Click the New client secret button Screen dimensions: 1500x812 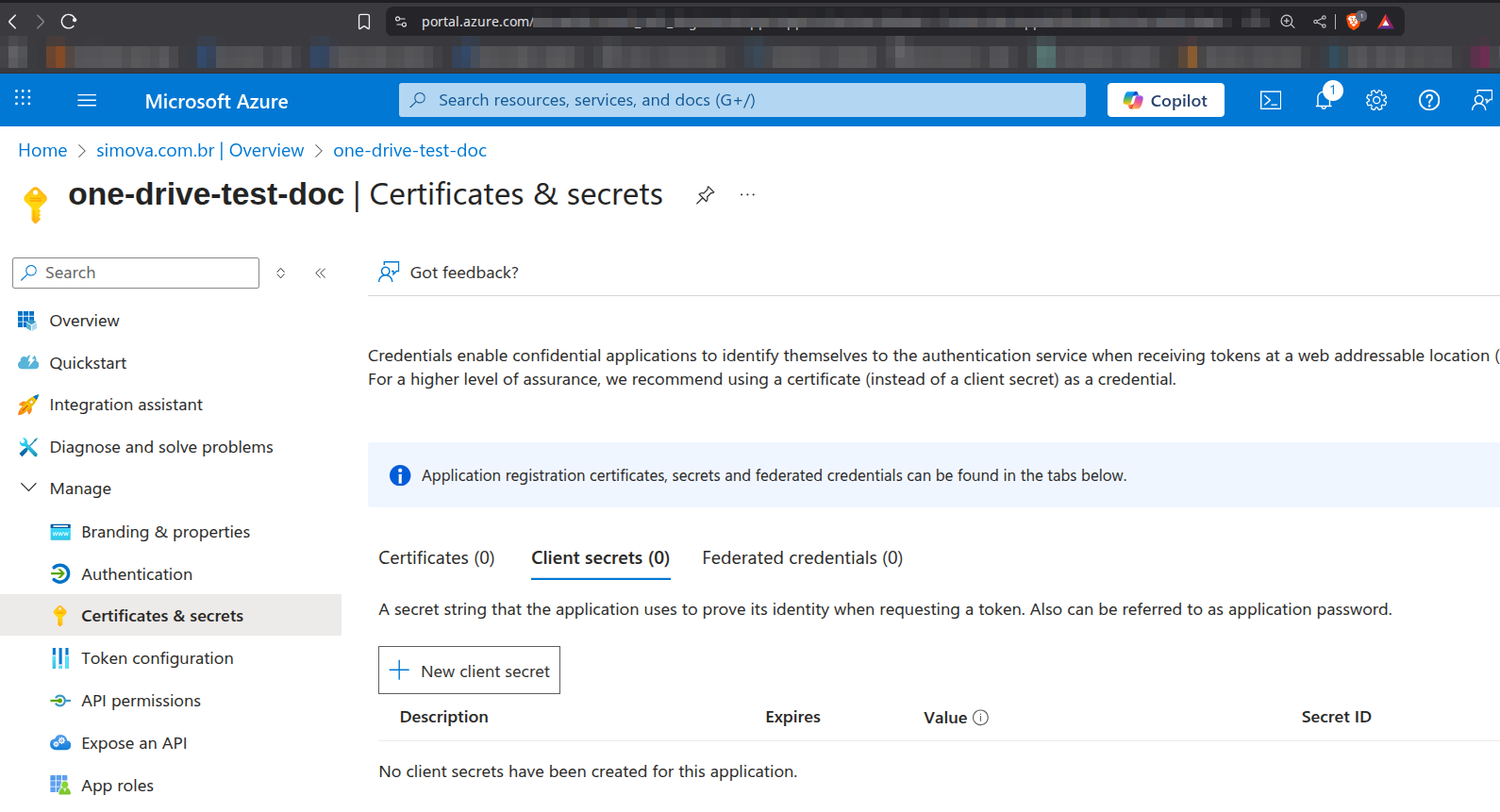pos(469,671)
